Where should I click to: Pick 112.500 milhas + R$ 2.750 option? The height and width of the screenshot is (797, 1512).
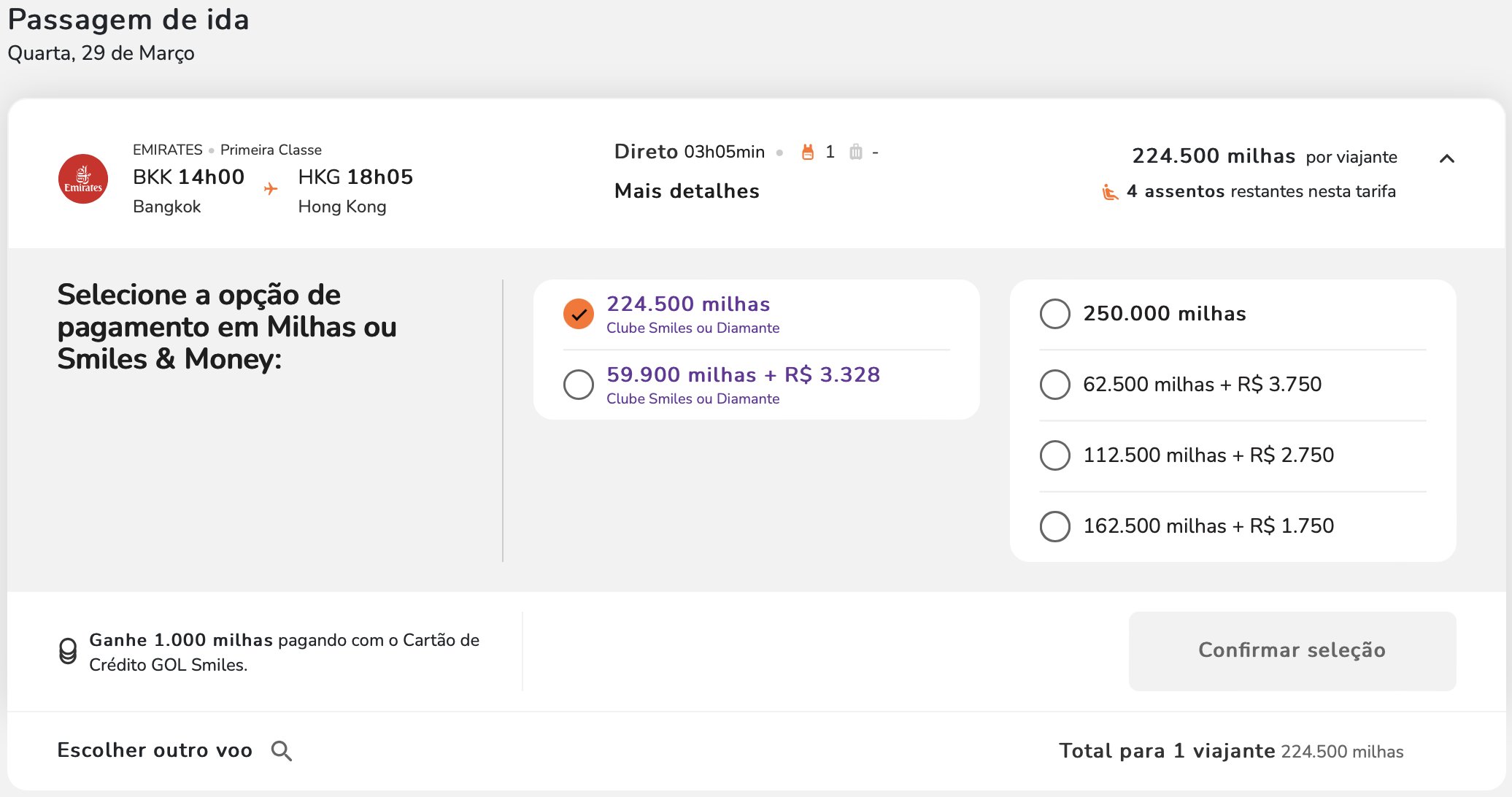pyautogui.click(x=1055, y=455)
